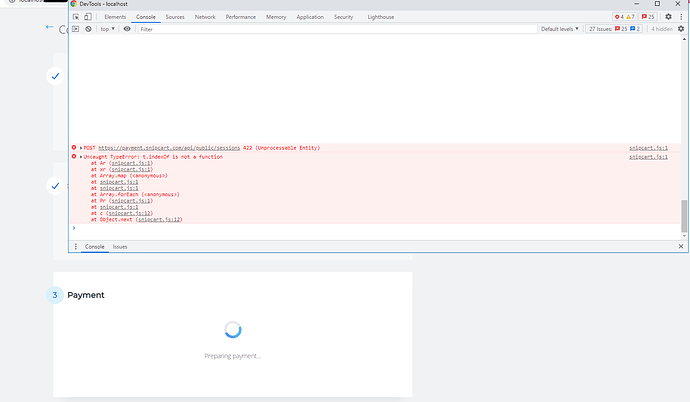This screenshot has height=402, width=690.
Task: Open DevTools settings gear in tab bar
Action: (x=668, y=17)
